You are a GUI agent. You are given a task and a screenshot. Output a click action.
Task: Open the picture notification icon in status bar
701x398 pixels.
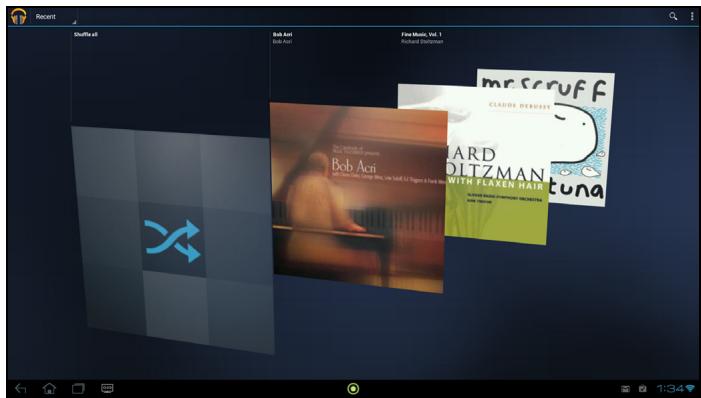click(x=625, y=389)
